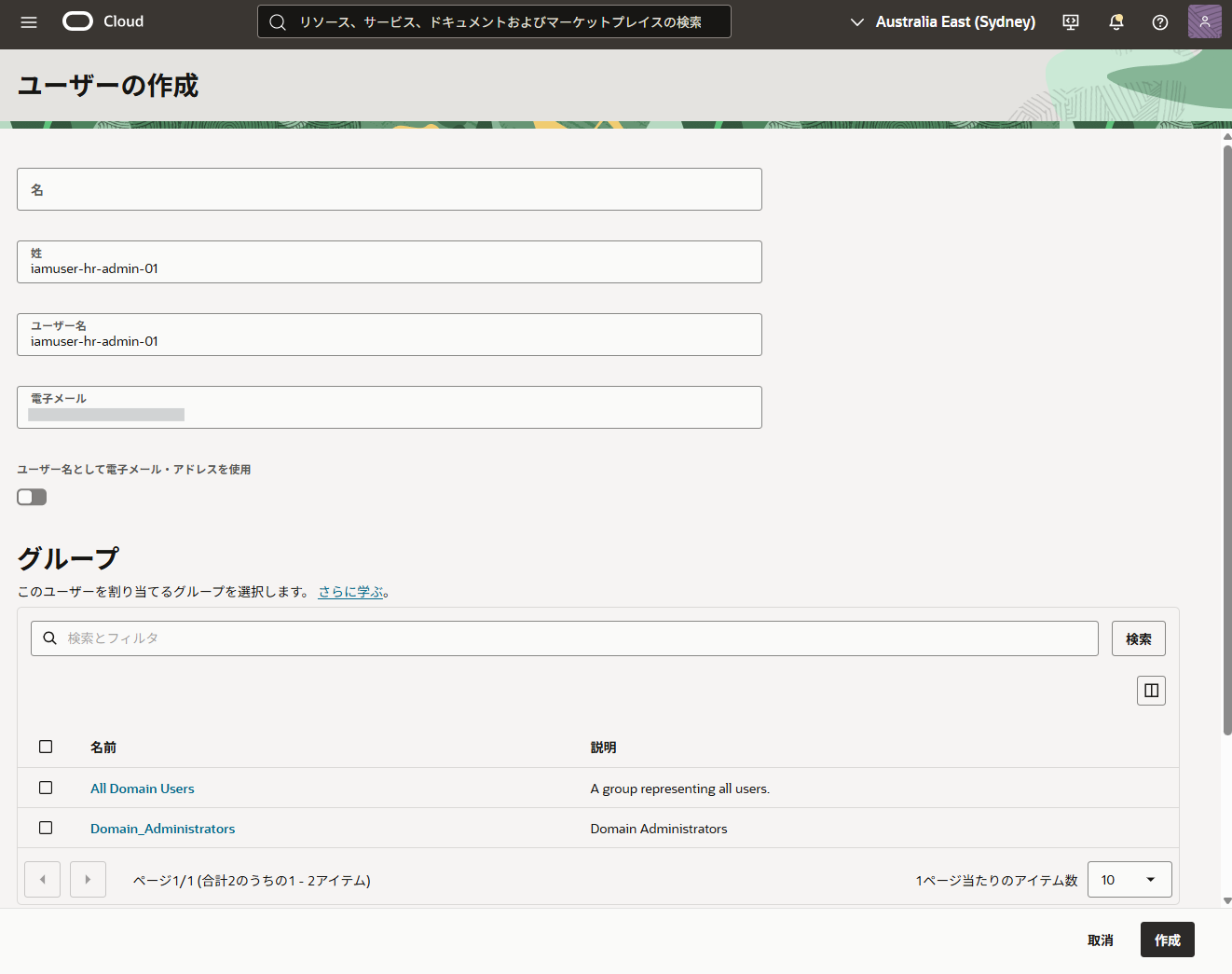
Task: Click the magnifier icon in the group filter field
Action: 49,638
